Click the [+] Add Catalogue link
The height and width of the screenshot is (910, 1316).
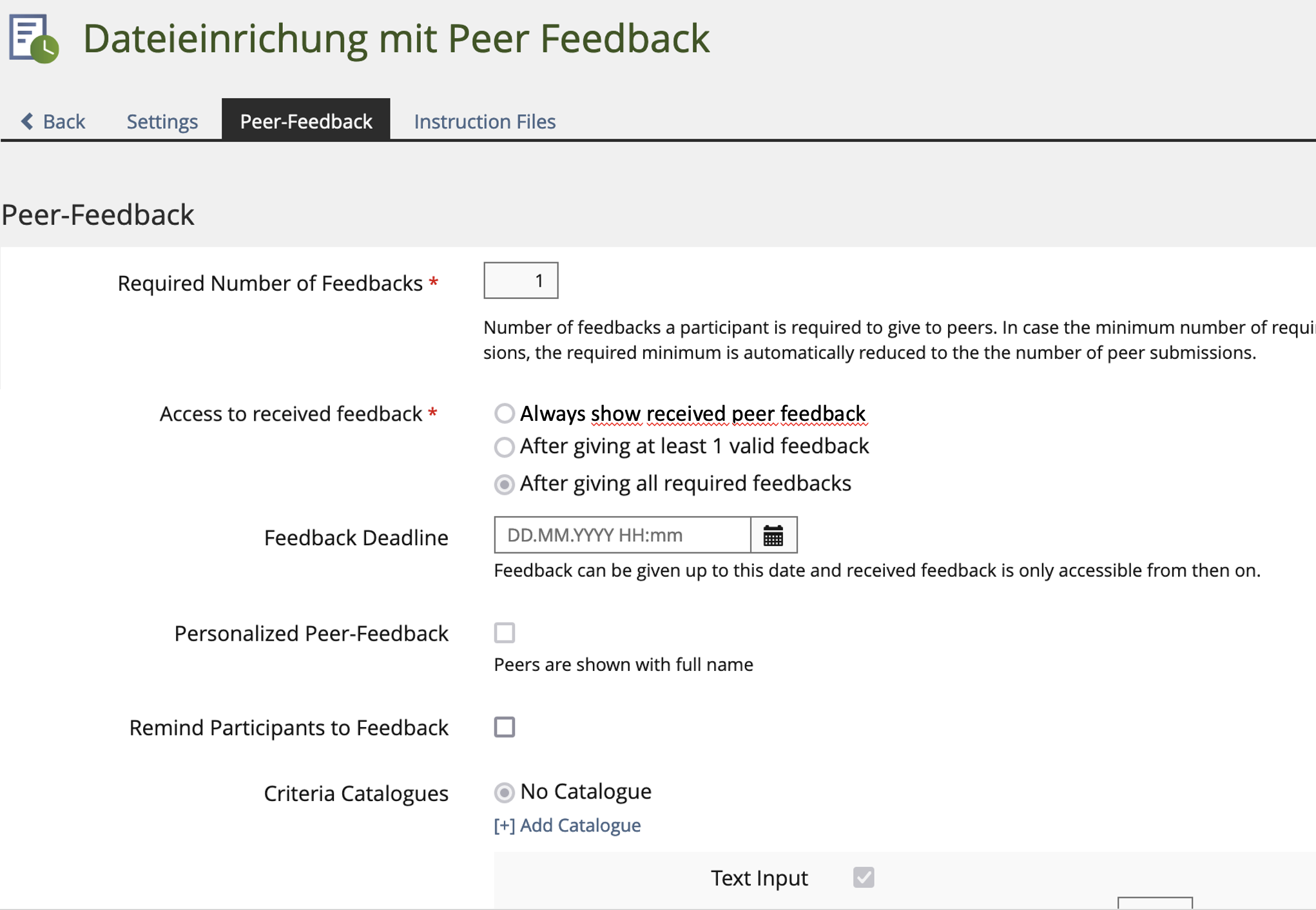tap(567, 826)
